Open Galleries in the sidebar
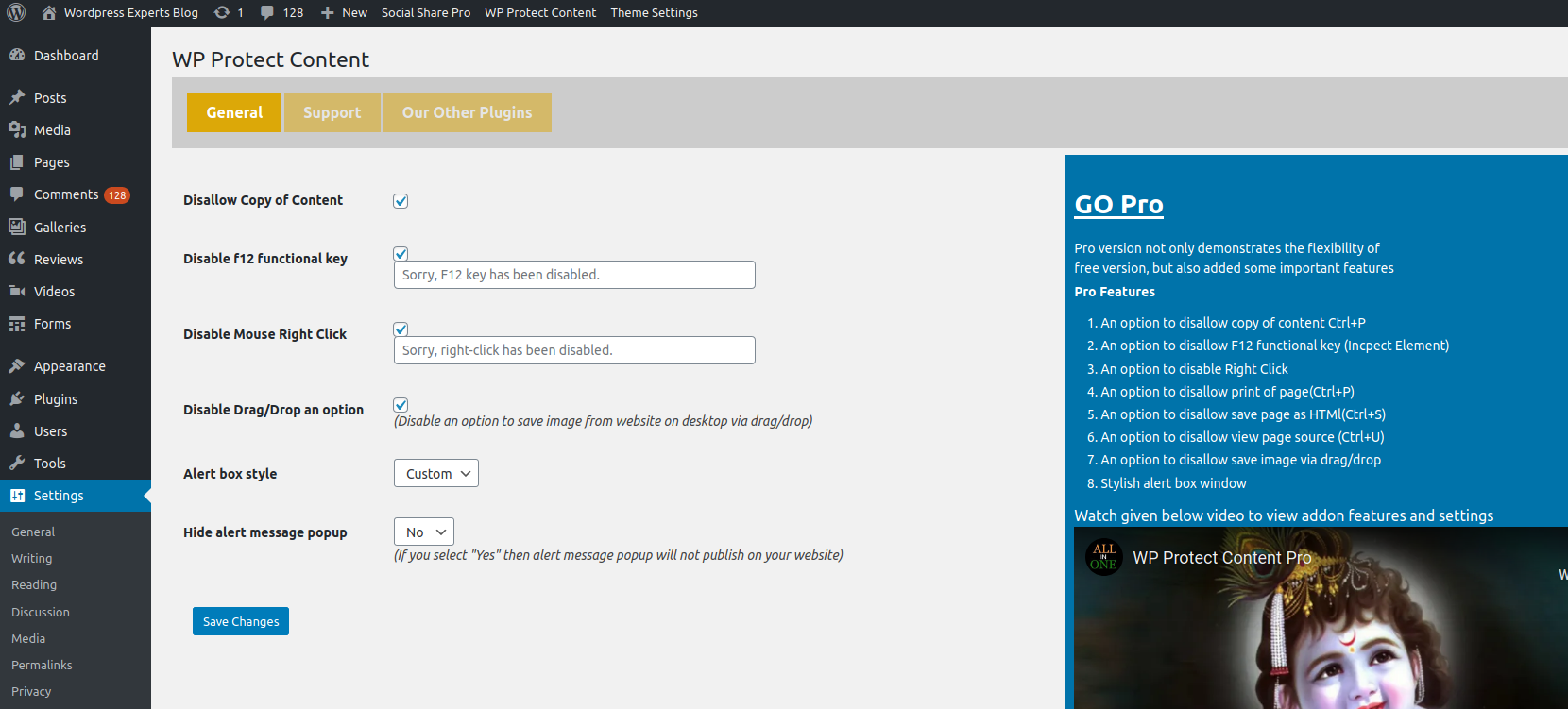Screen dimensions: 1568x709 point(76,227)
